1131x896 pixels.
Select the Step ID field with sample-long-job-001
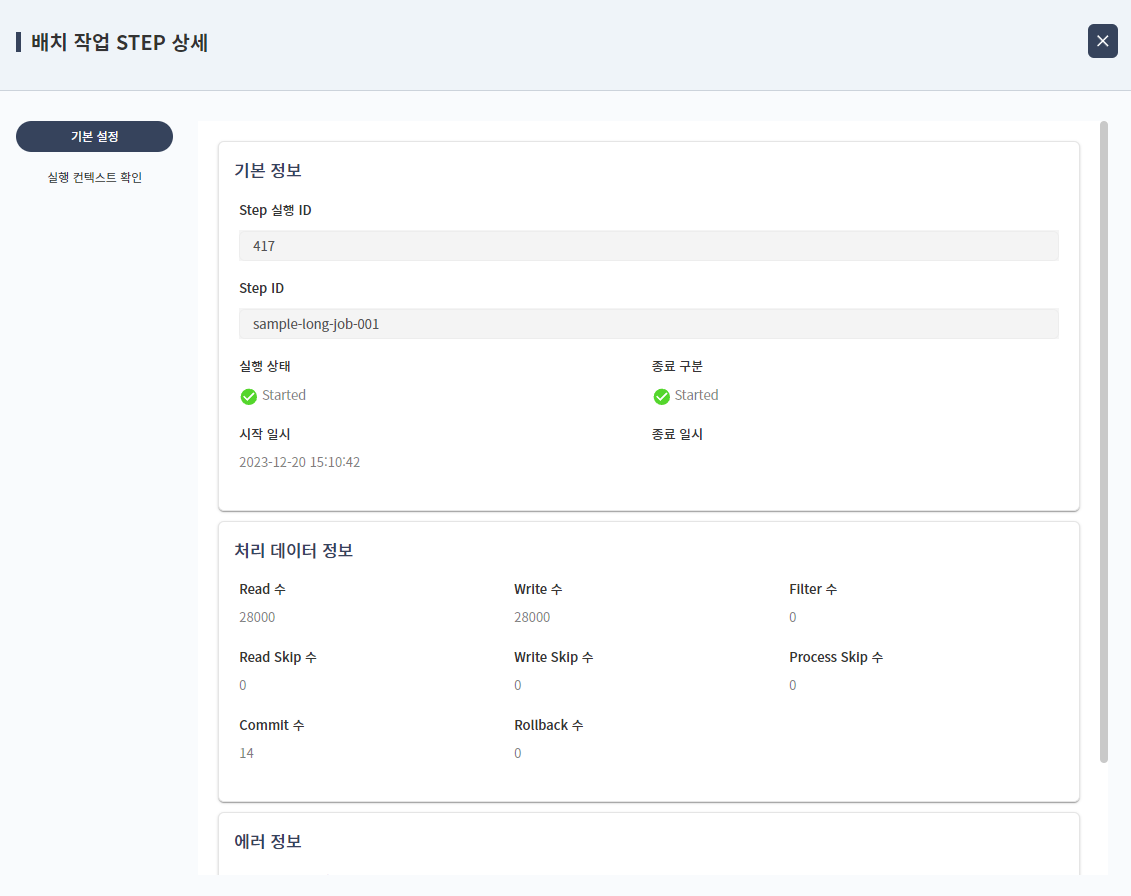(x=649, y=323)
